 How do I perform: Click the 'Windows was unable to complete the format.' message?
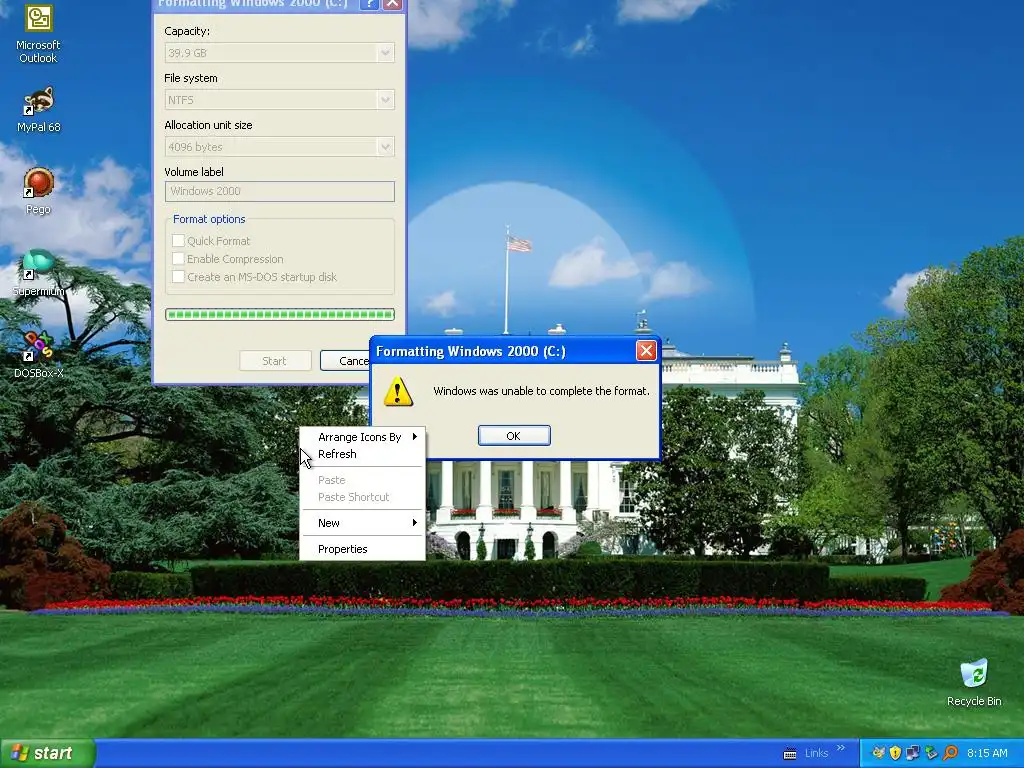[541, 391]
